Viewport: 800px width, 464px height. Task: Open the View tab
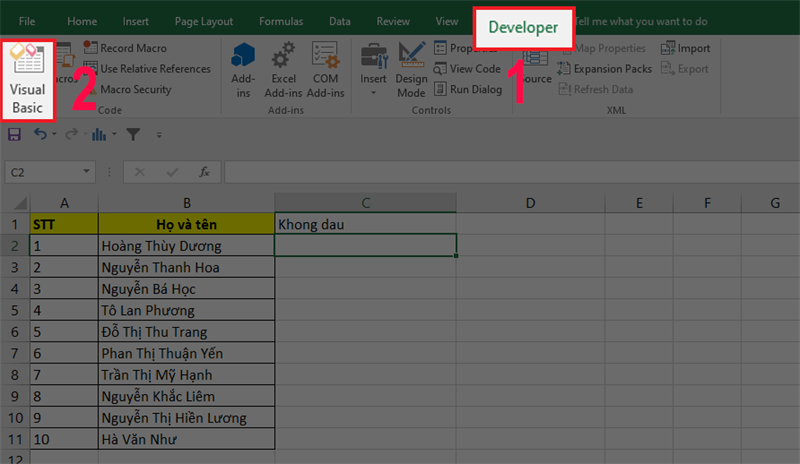point(446,21)
